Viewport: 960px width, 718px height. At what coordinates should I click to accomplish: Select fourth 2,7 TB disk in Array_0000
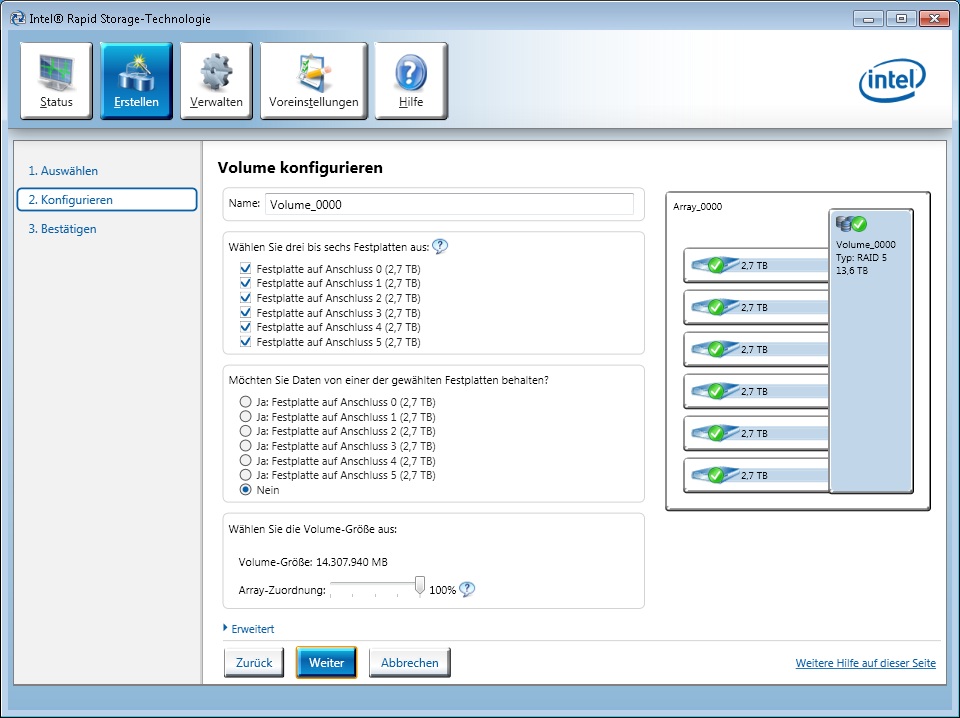click(756, 391)
